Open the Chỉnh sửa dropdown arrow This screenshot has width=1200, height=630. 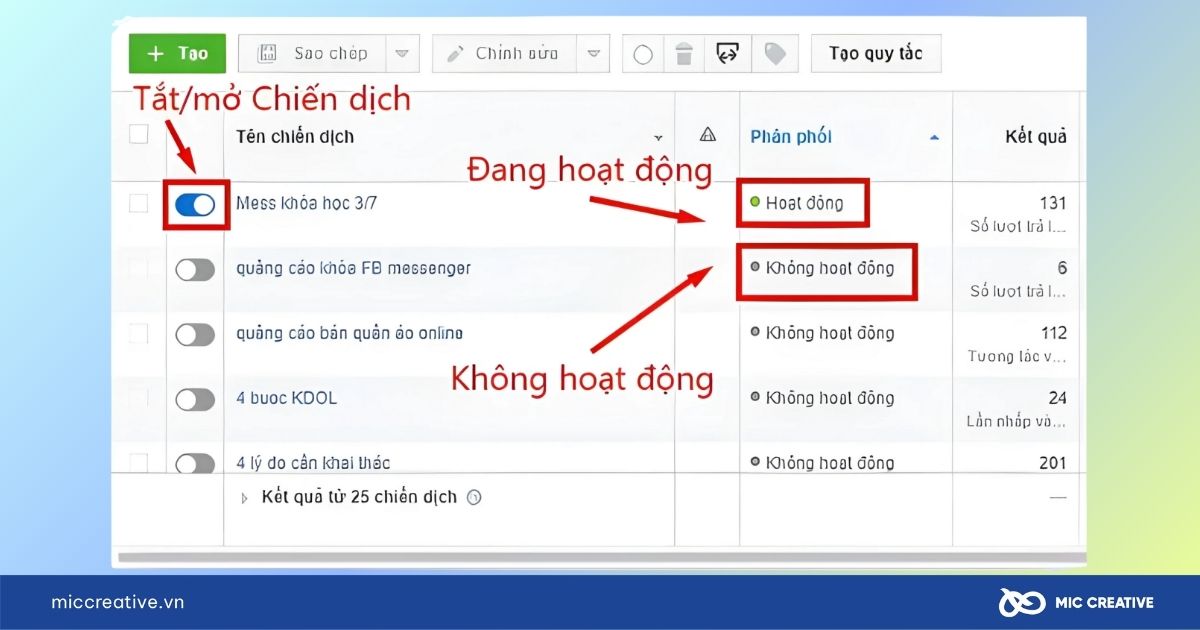[594, 53]
